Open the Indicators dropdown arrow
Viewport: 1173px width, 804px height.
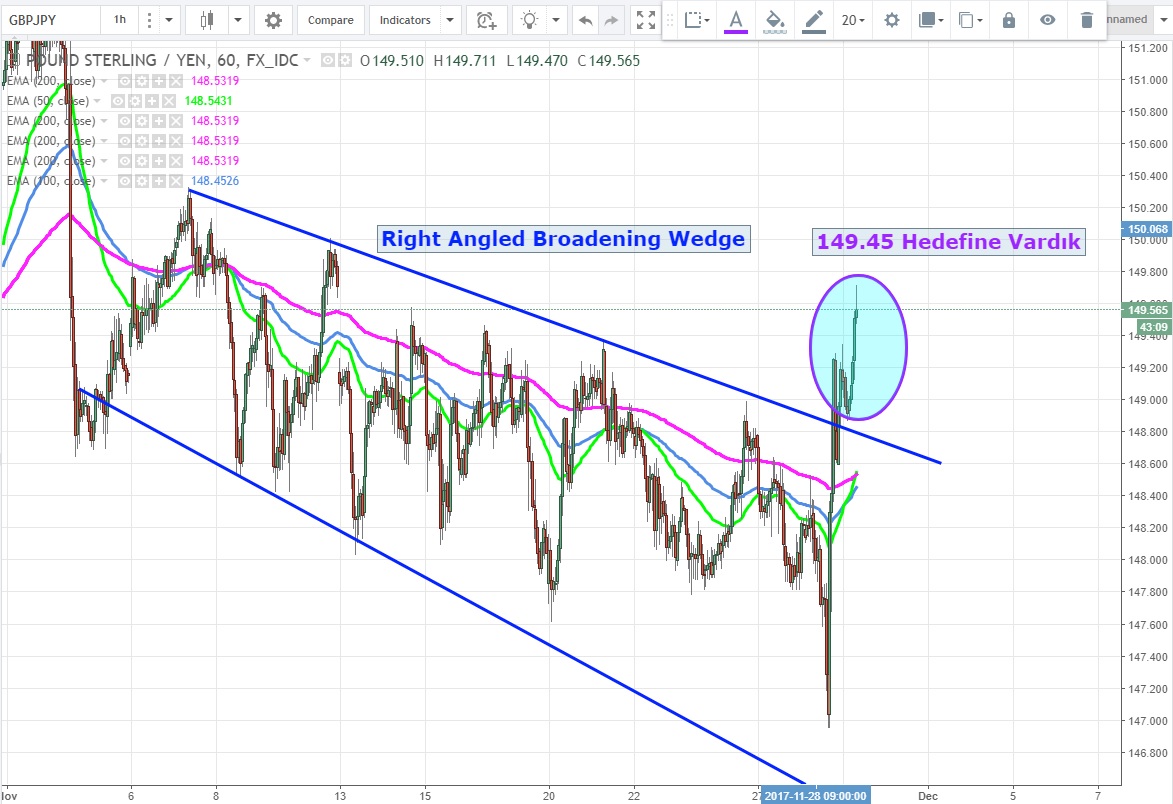(449, 20)
